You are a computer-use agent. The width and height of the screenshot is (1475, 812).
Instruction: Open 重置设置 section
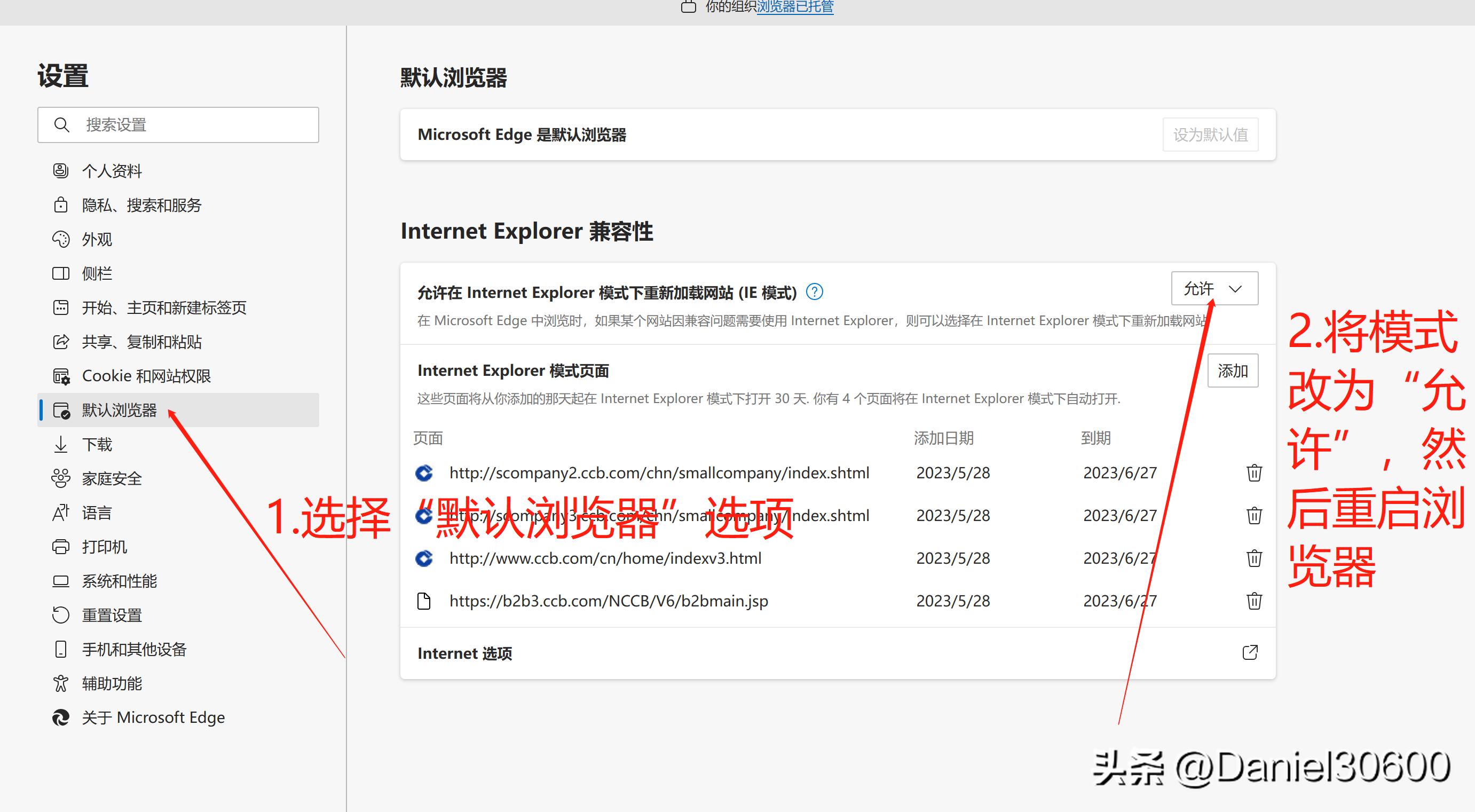112,614
